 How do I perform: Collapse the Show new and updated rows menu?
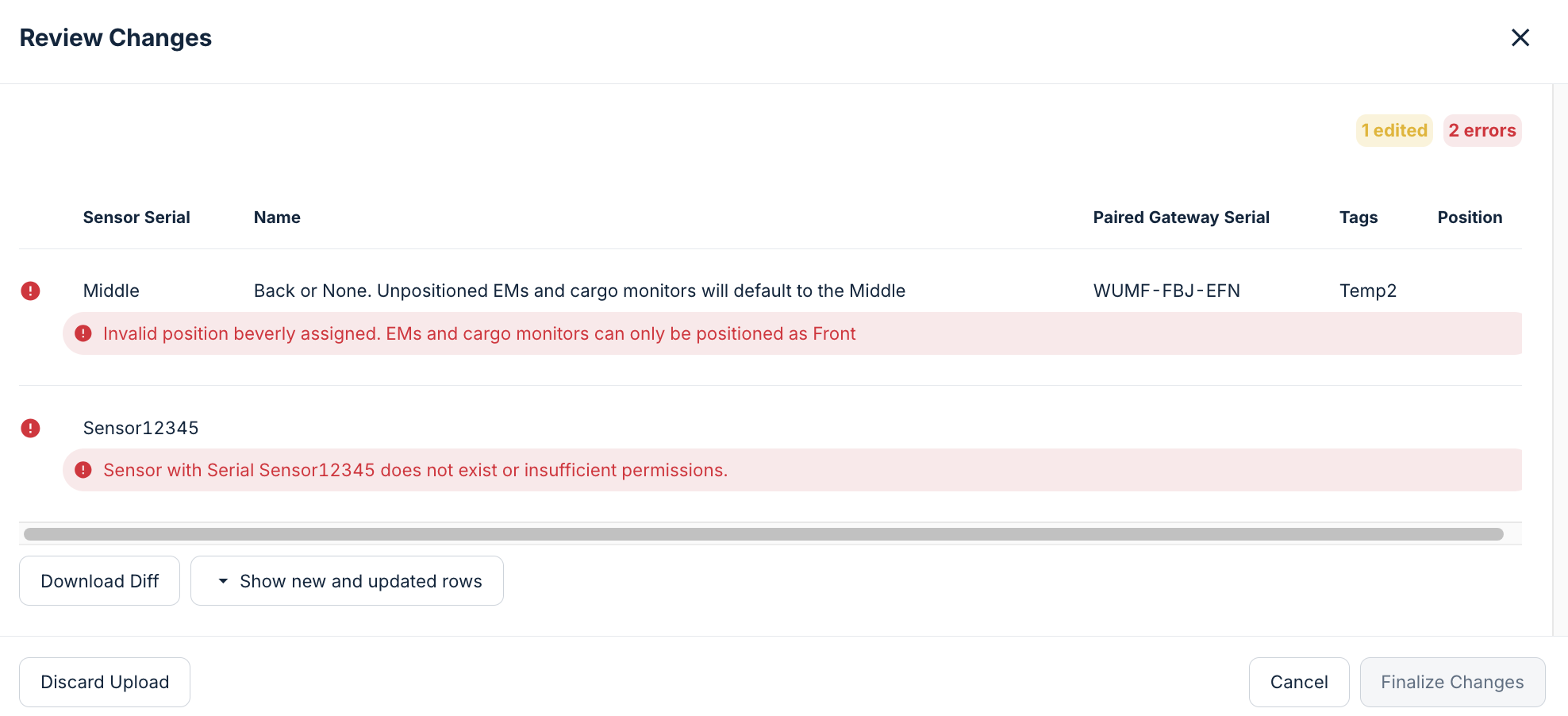click(x=347, y=580)
